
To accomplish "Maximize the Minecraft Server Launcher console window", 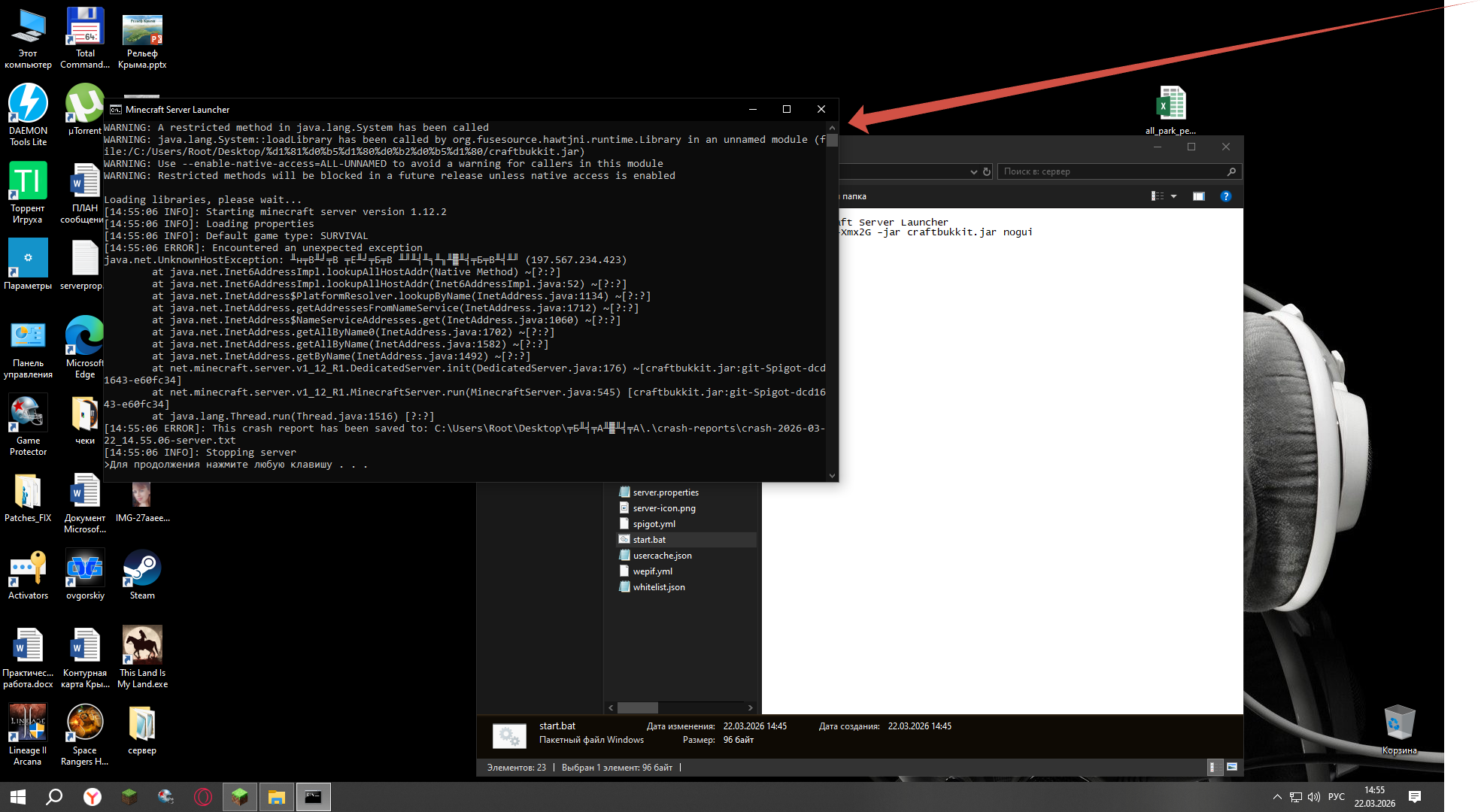I will 787,110.
